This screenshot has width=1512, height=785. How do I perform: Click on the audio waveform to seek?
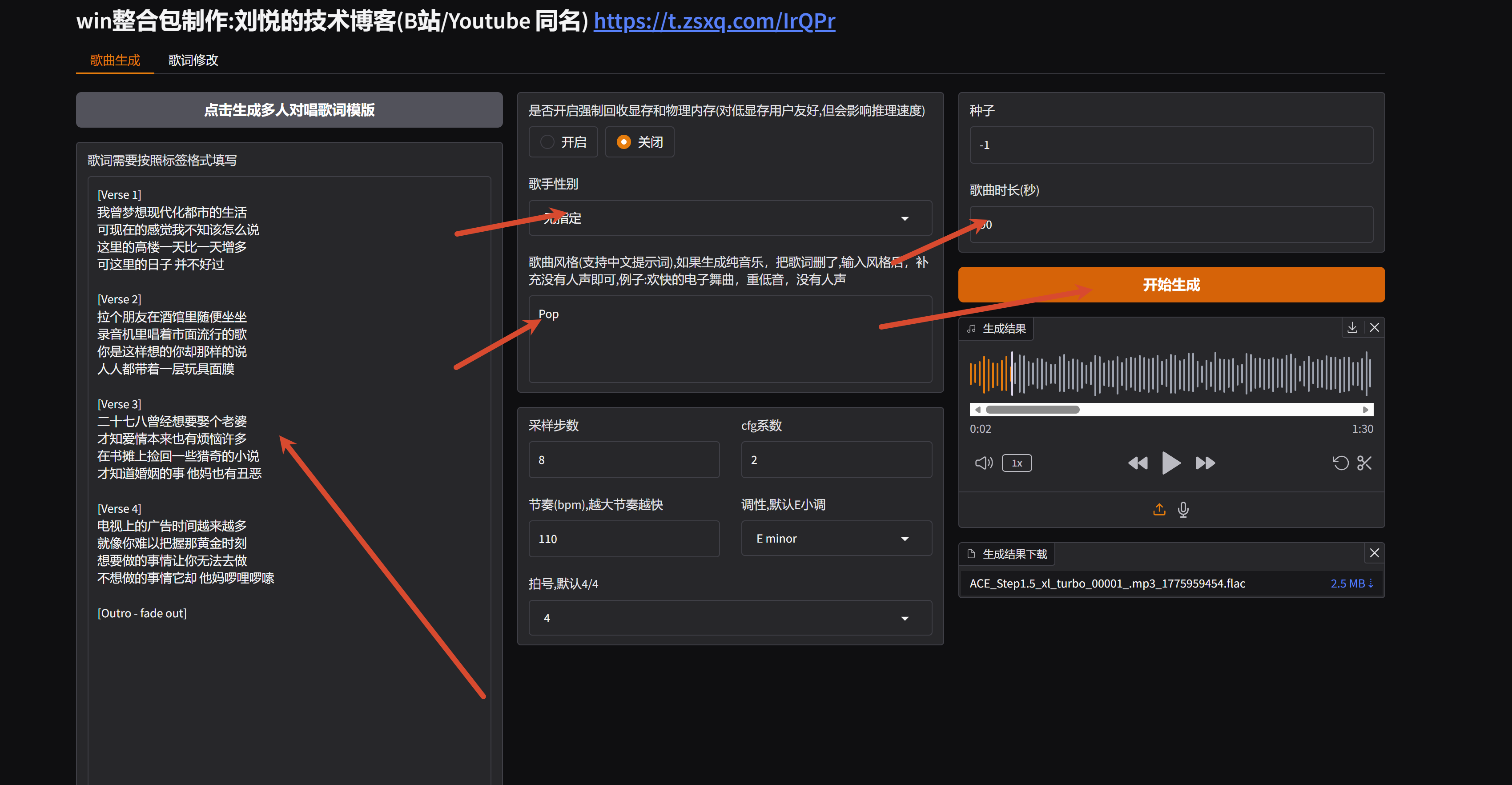pyautogui.click(x=1174, y=373)
